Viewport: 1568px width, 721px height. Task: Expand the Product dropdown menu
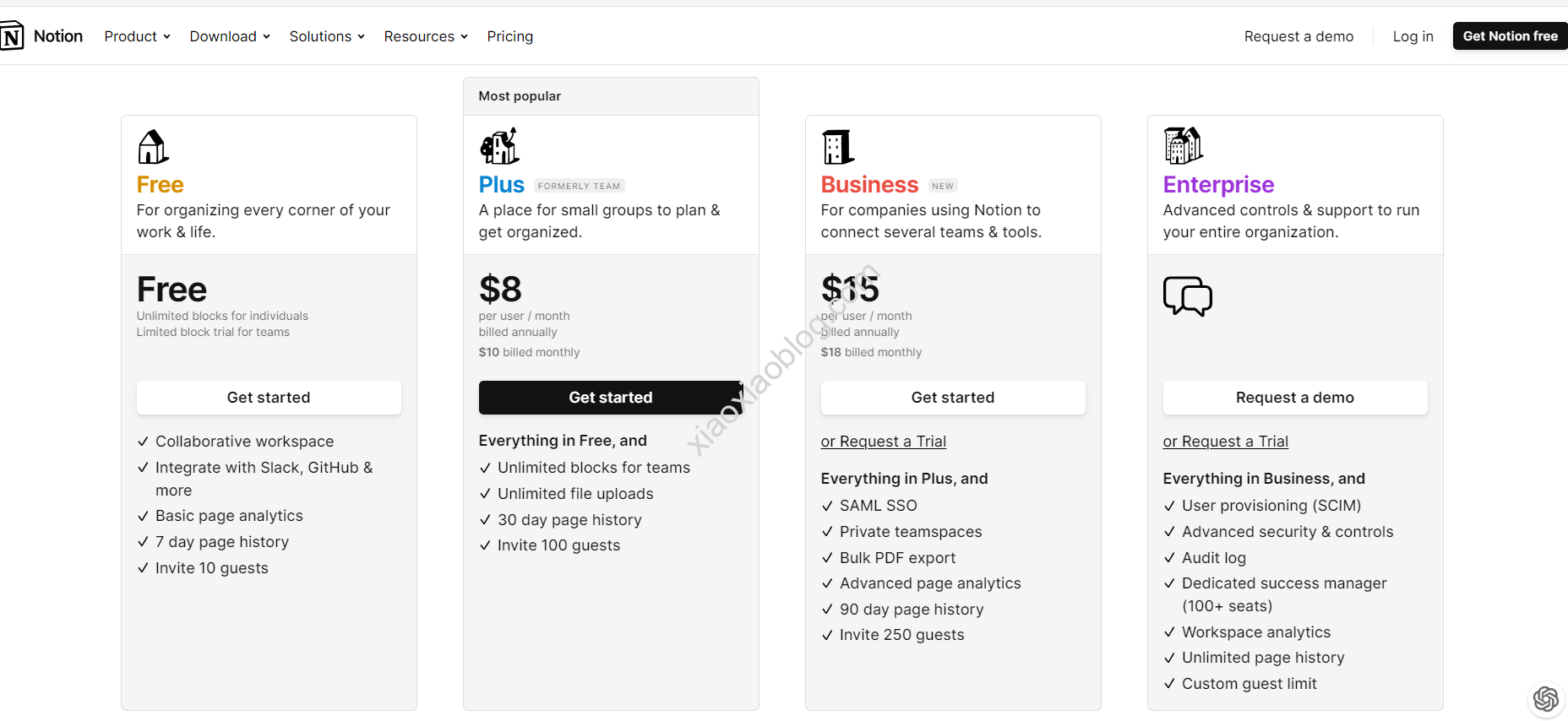[x=137, y=36]
